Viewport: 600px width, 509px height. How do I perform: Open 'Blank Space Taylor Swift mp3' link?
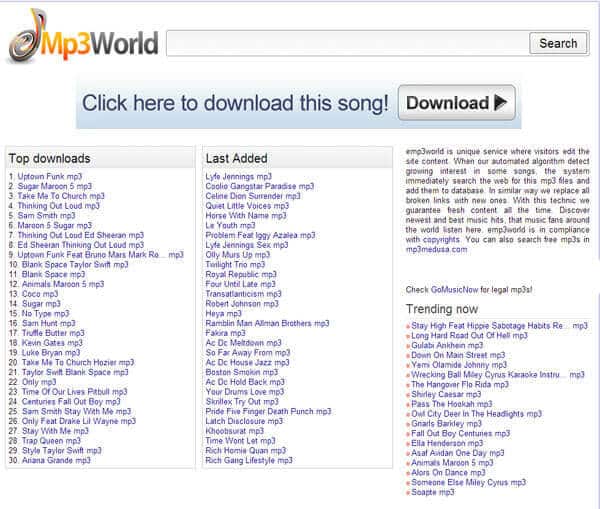tap(75, 264)
